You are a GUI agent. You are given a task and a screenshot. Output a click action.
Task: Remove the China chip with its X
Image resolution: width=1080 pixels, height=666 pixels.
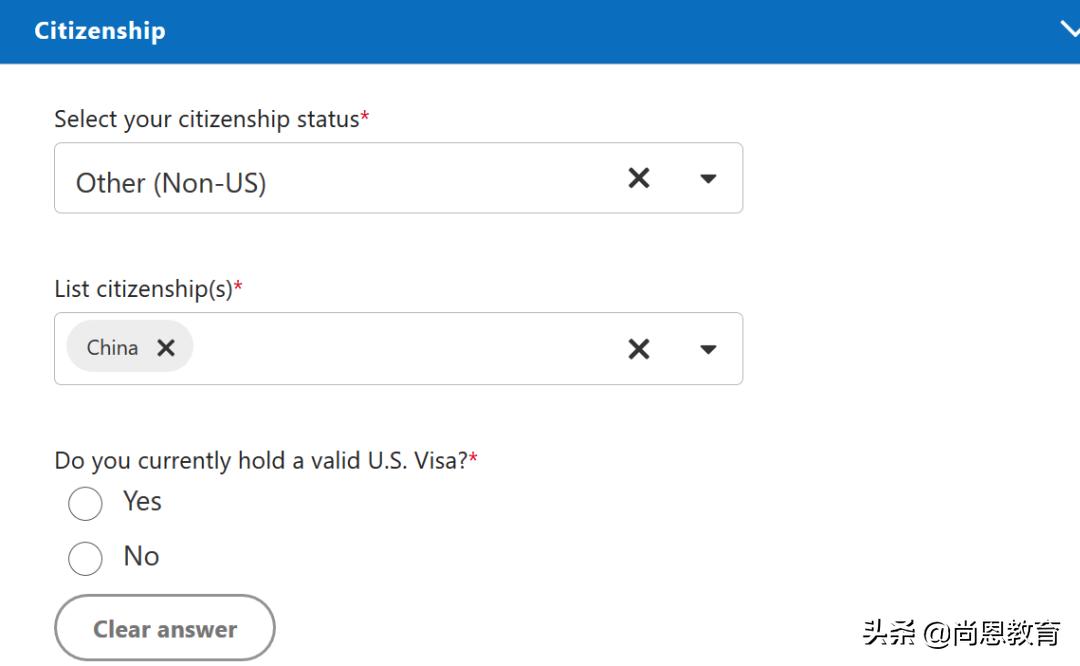pos(166,347)
